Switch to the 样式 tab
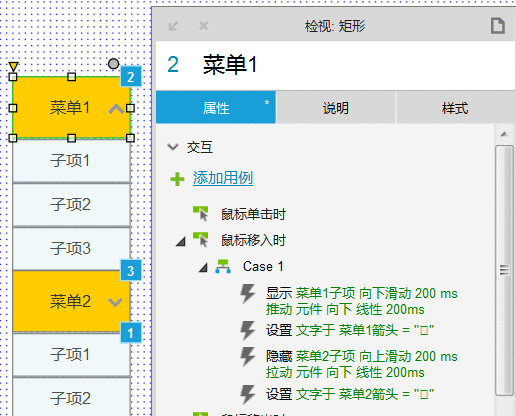 pyautogui.click(x=455, y=108)
